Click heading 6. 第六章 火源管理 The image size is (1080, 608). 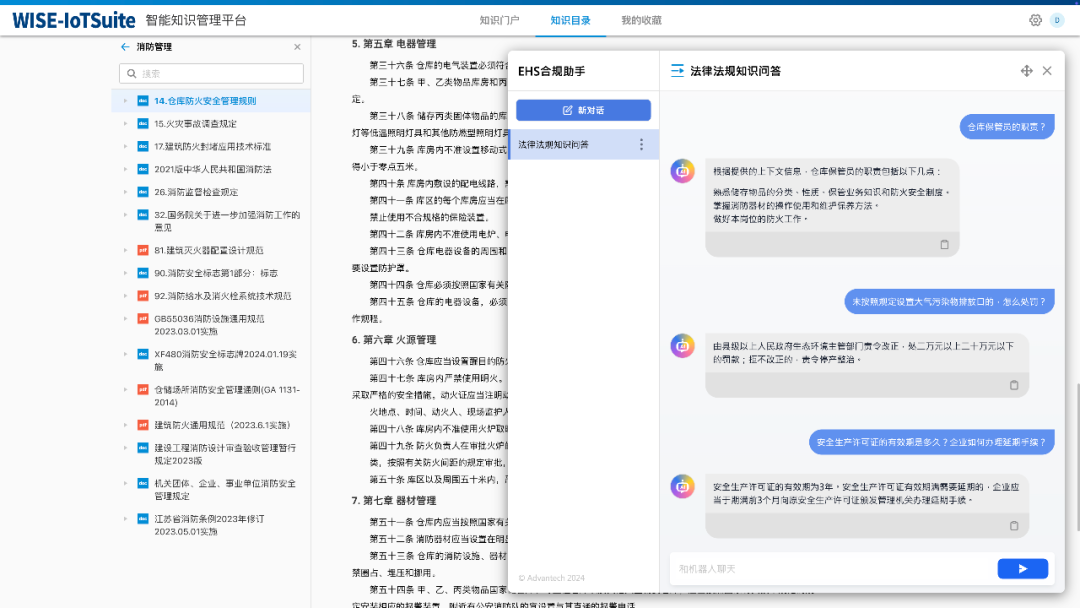coord(394,339)
